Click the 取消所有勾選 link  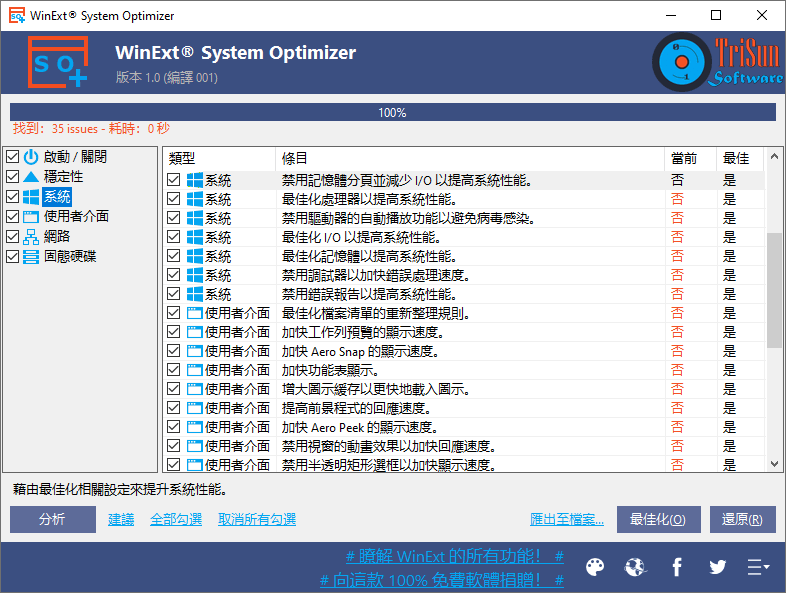point(257,519)
